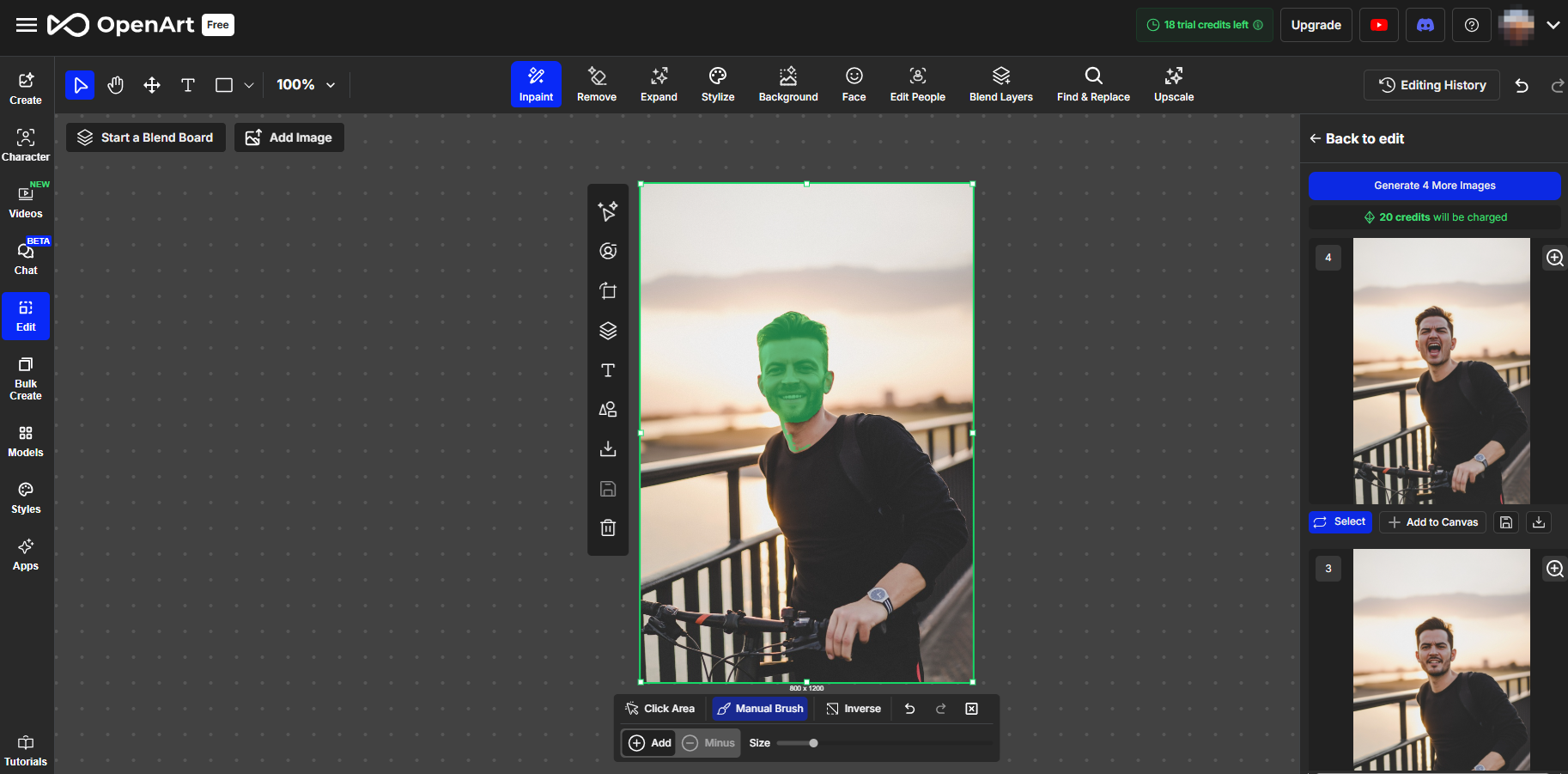Download image from canvas toolbar
This screenshot has height=774, width=1568.
[608, 448]
